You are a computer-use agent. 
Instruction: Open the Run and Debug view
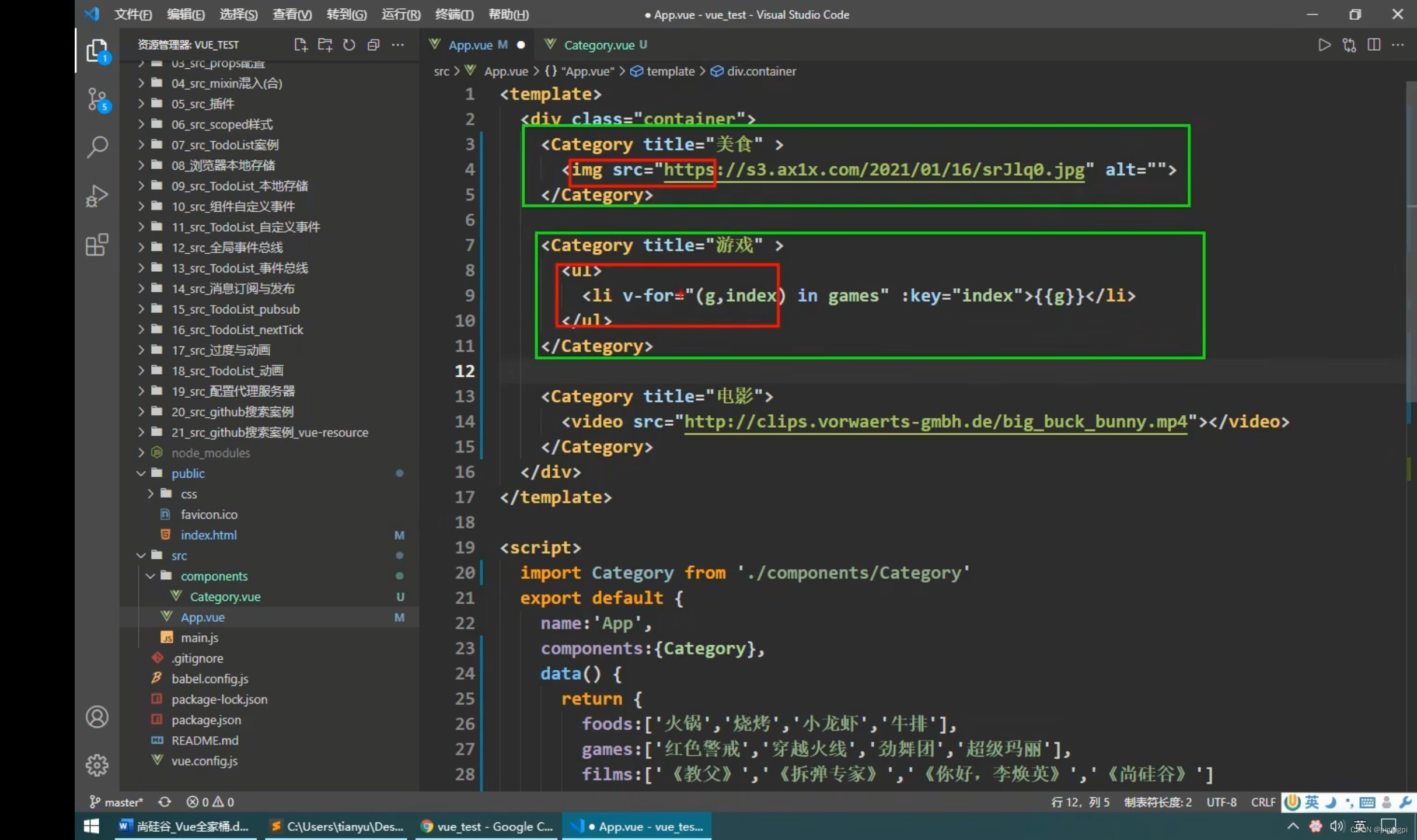[97, 196]
